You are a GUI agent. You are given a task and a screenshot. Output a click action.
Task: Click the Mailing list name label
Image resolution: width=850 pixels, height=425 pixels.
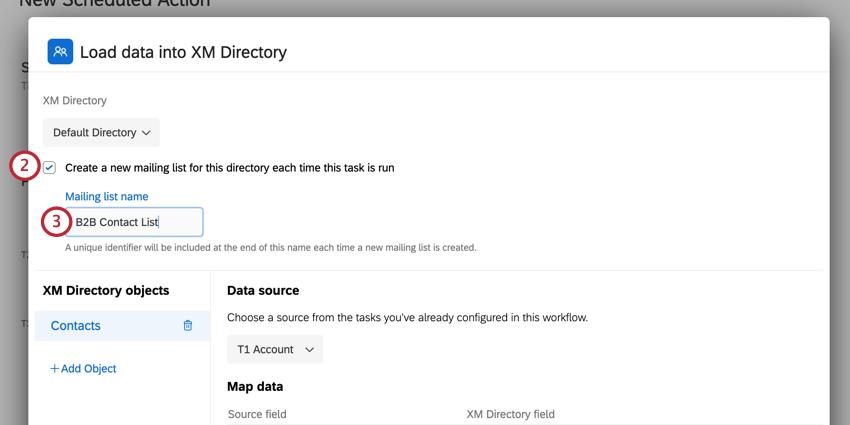coord(107,196)
